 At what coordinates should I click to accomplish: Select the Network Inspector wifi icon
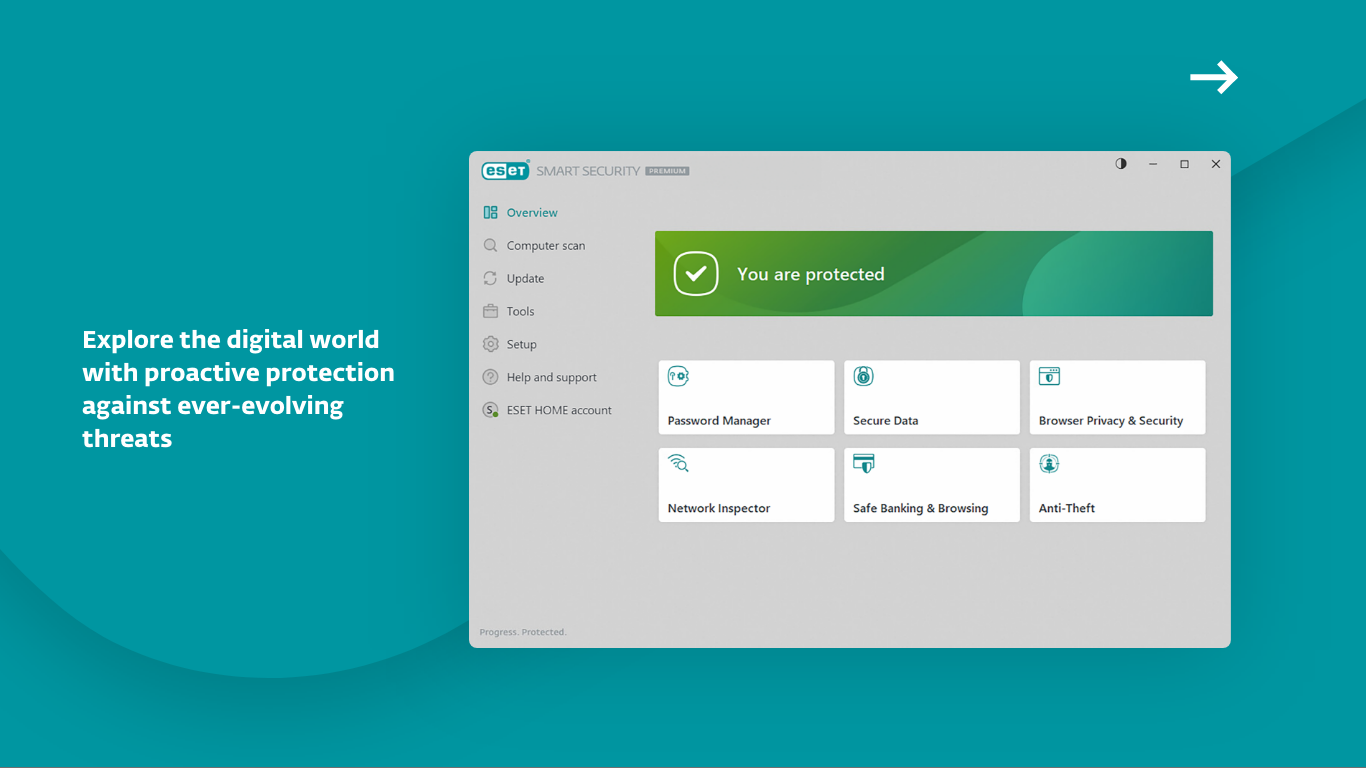(x=678, y=463)
